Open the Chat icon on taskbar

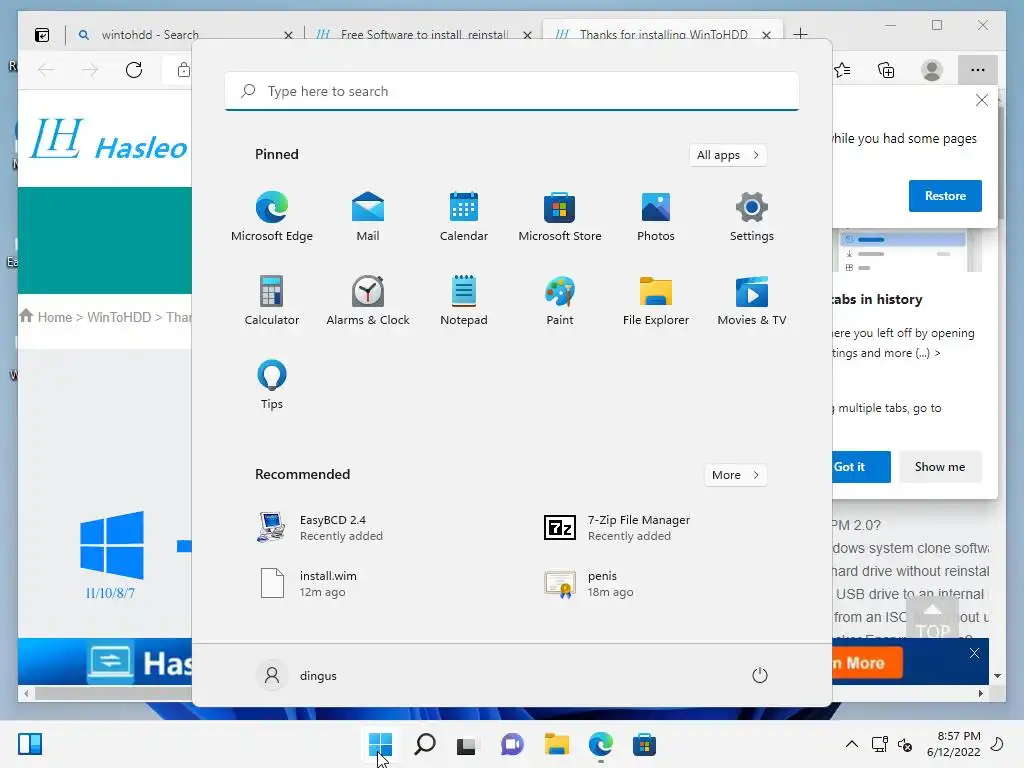click(512, 744)
